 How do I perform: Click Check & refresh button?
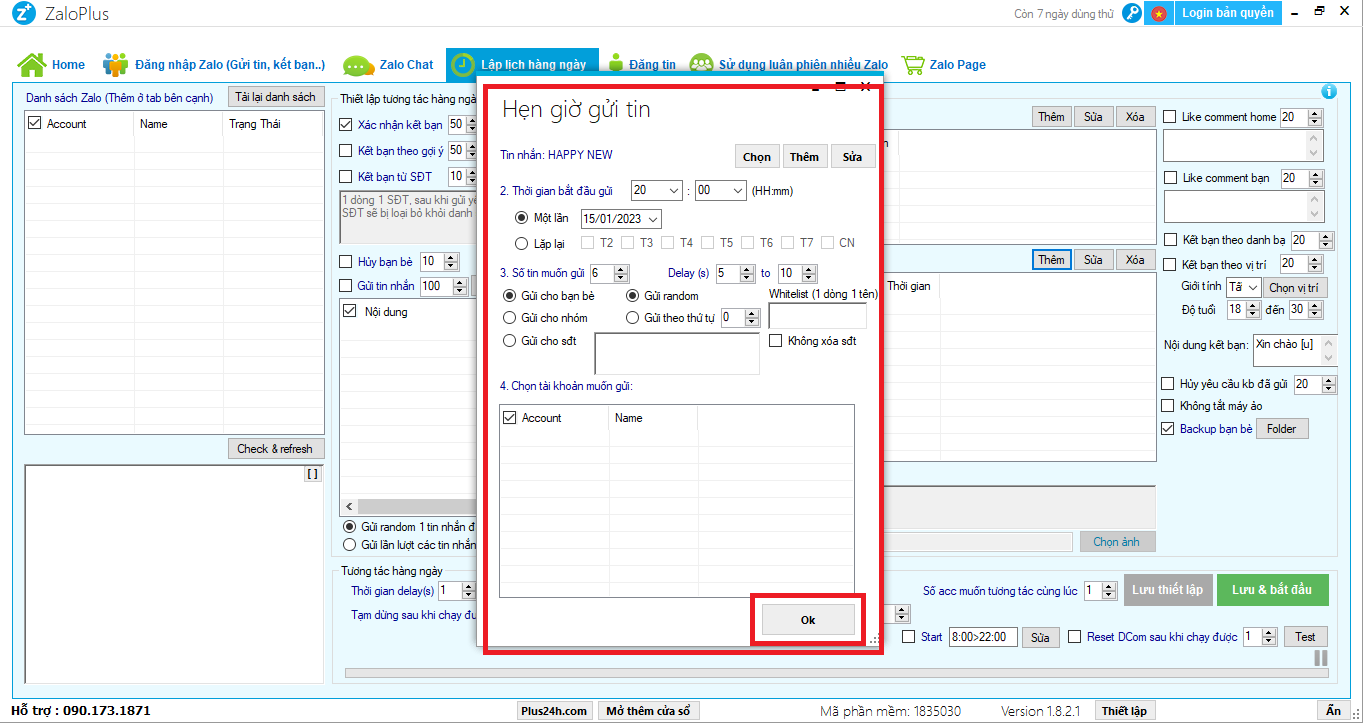coord(275,449)
